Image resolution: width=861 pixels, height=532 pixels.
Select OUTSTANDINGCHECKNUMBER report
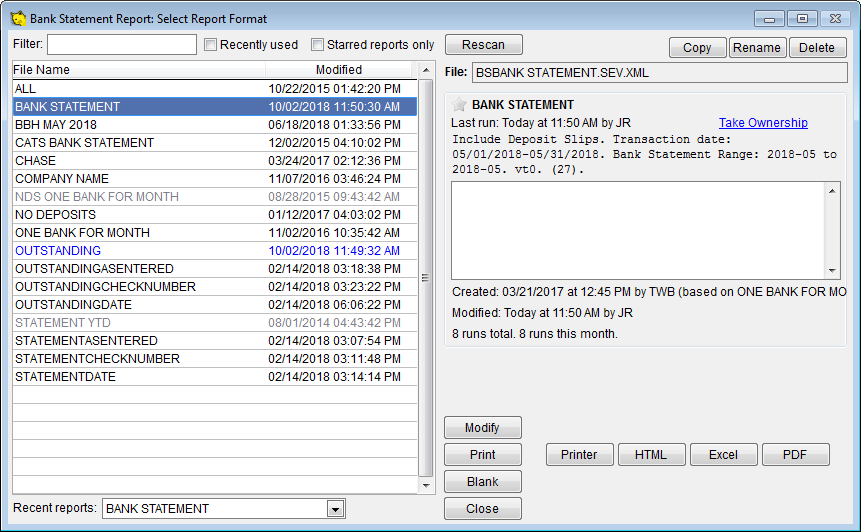(215, 287)
